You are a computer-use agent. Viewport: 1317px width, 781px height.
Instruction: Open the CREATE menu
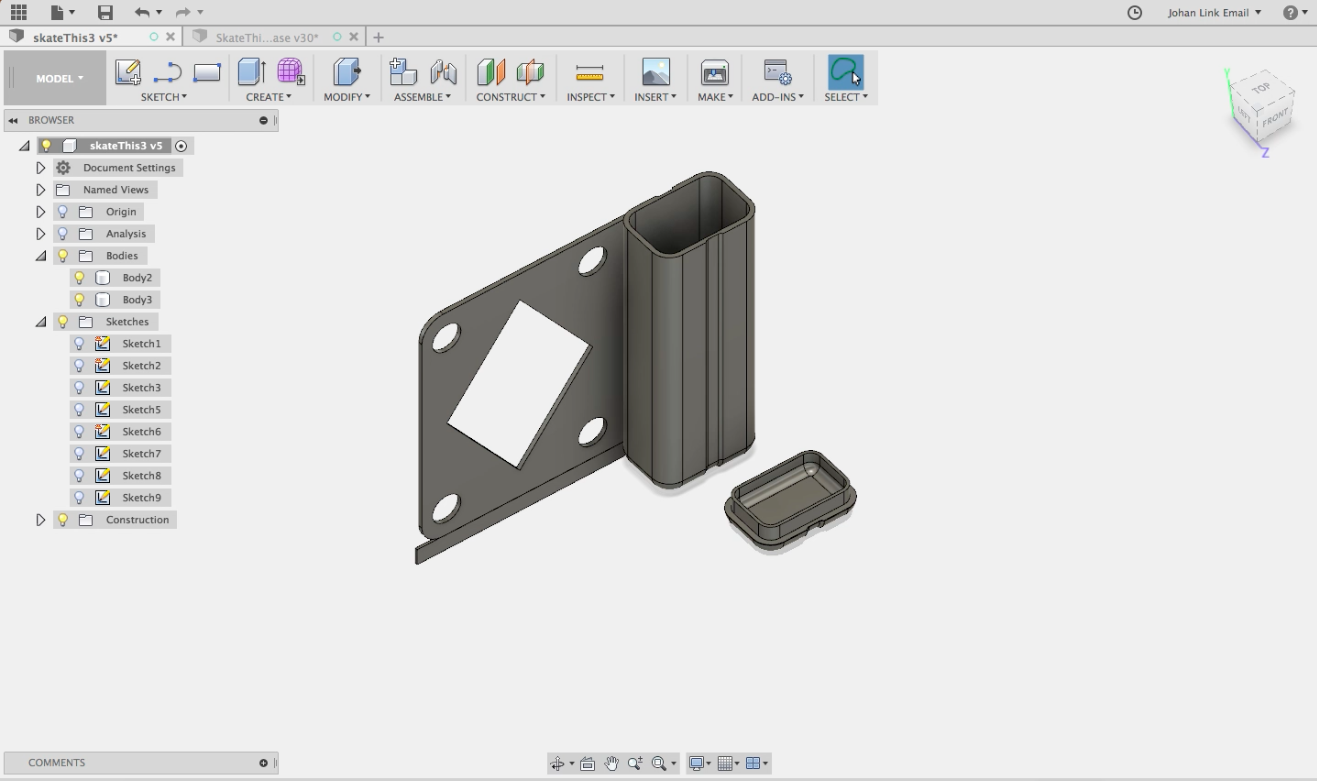point(269,97)
